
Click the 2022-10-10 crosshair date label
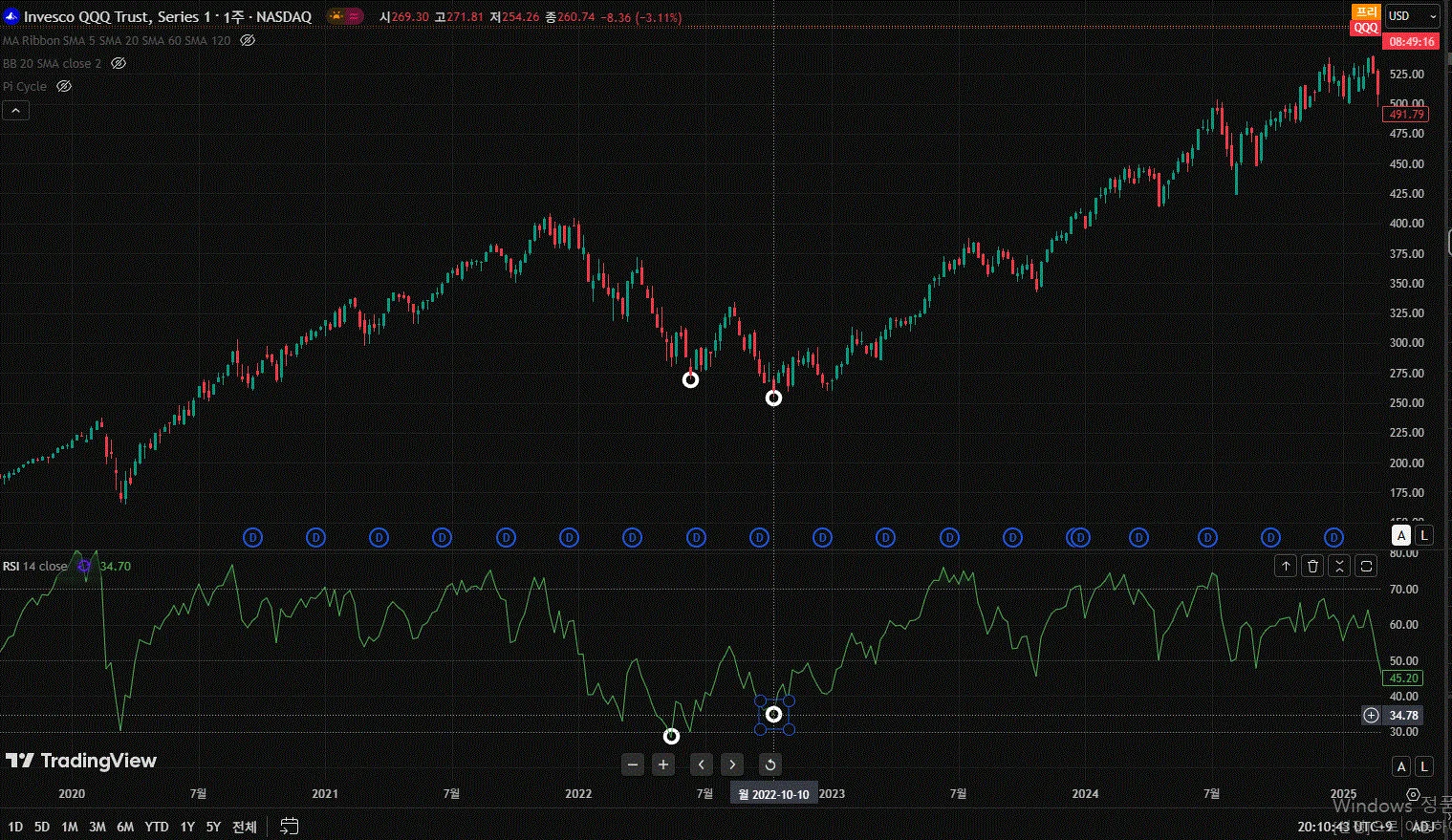[774, 794]
